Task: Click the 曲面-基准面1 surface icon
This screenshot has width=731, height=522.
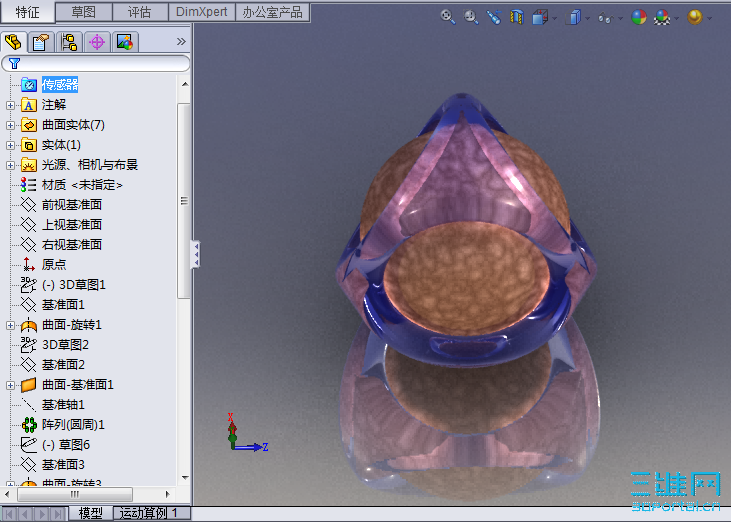Action: point(28,385)
